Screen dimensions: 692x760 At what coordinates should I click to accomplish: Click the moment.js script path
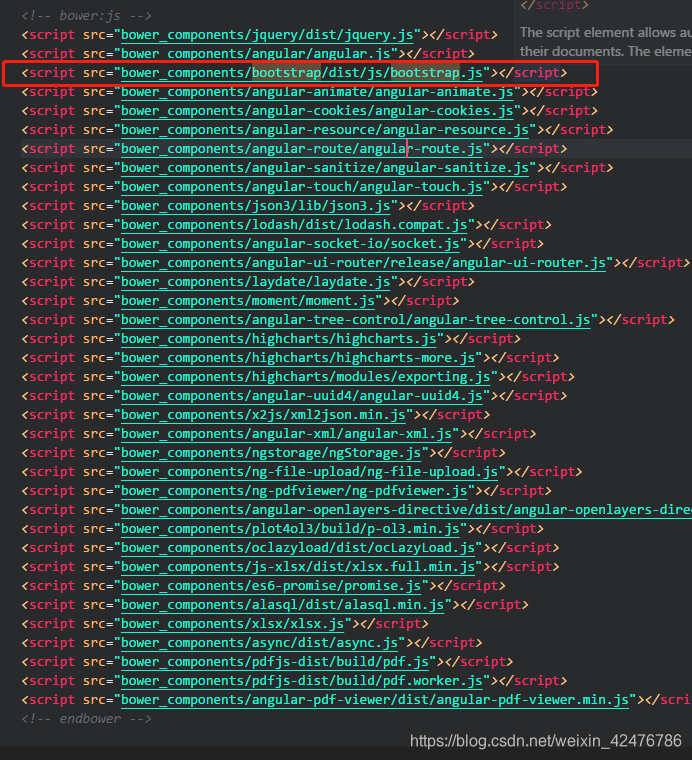point(248,301)
